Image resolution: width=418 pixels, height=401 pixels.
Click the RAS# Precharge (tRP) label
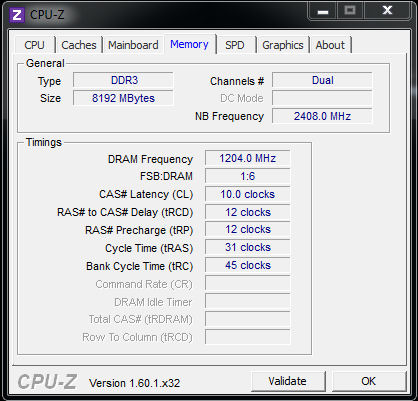[x=139, y=230]
